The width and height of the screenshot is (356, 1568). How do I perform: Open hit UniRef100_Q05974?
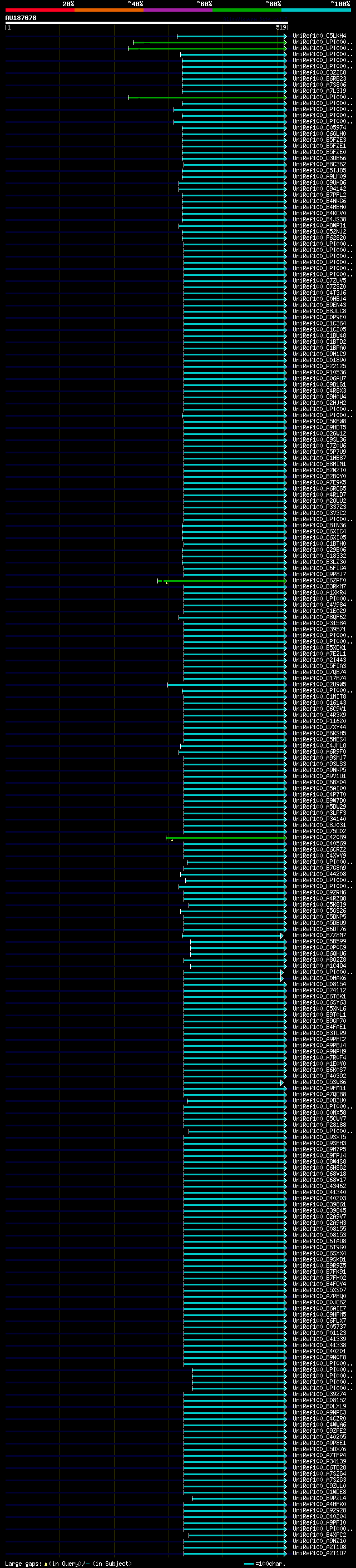pos(319,128)
